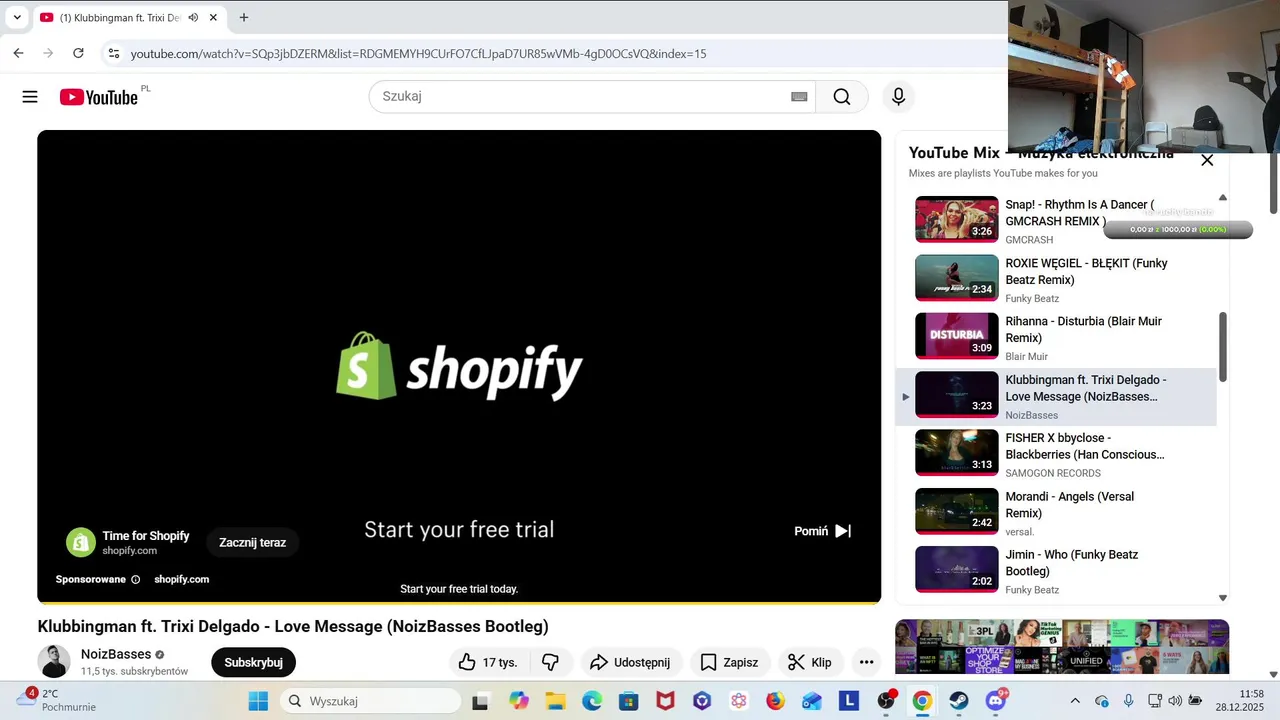This screenshot has width=1280, height=720.
Task: Click Zacznij teraz ad button
Action: coord(253,542)
